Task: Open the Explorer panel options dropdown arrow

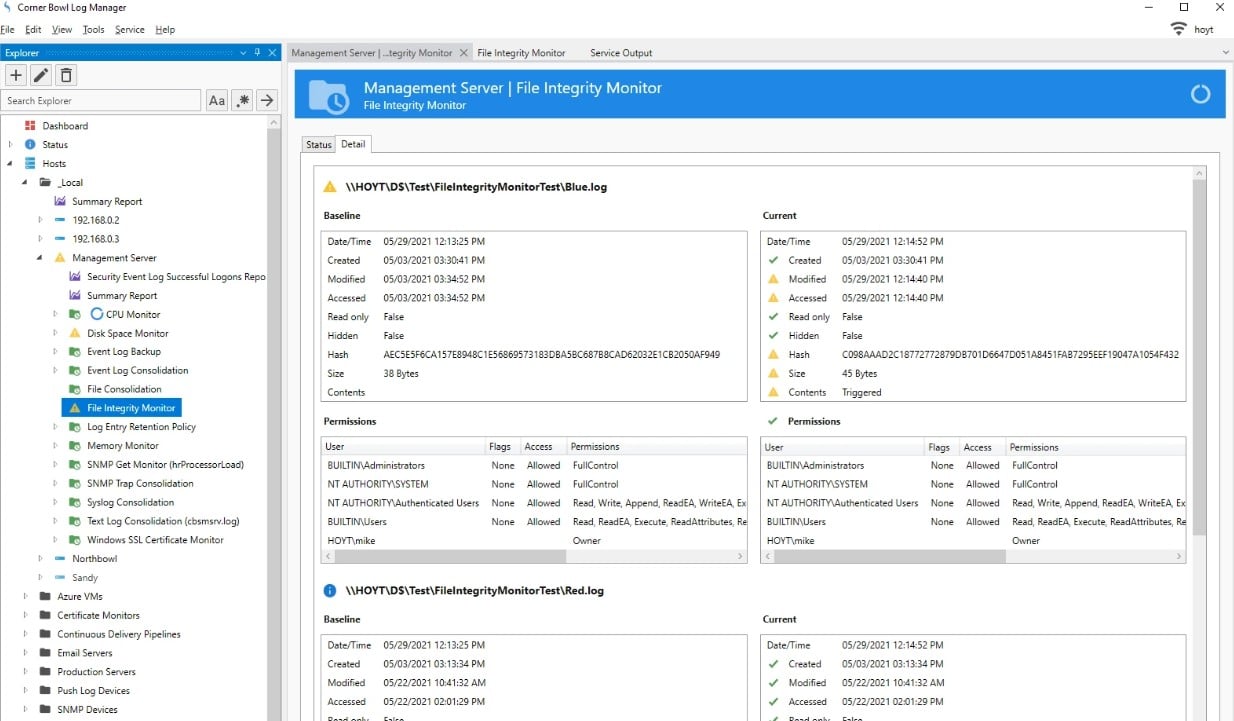Action: [242, 52]
